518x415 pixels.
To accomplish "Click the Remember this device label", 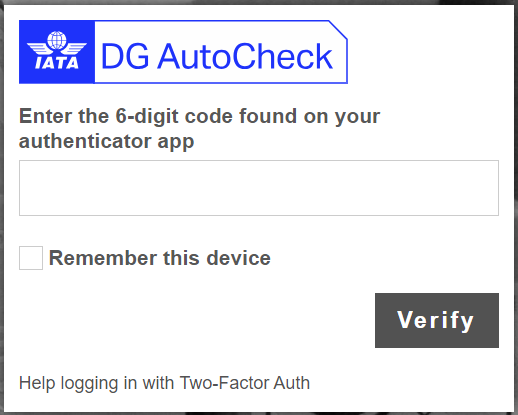I will click(160, 258).
